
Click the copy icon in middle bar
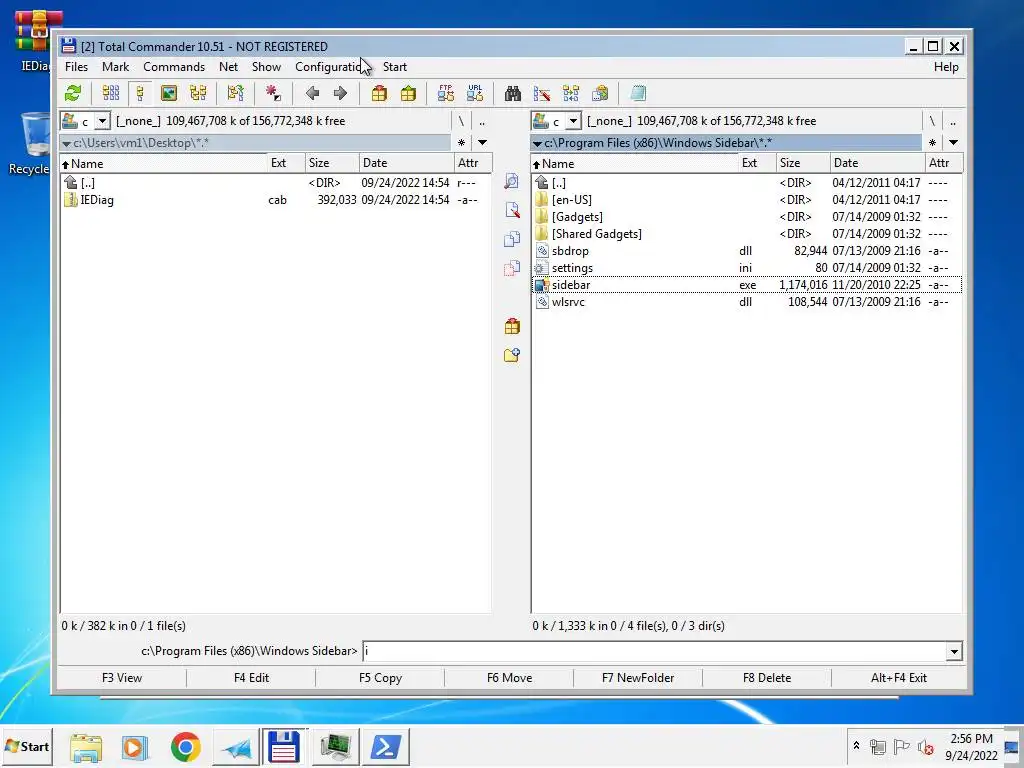[x=512, y=239]
